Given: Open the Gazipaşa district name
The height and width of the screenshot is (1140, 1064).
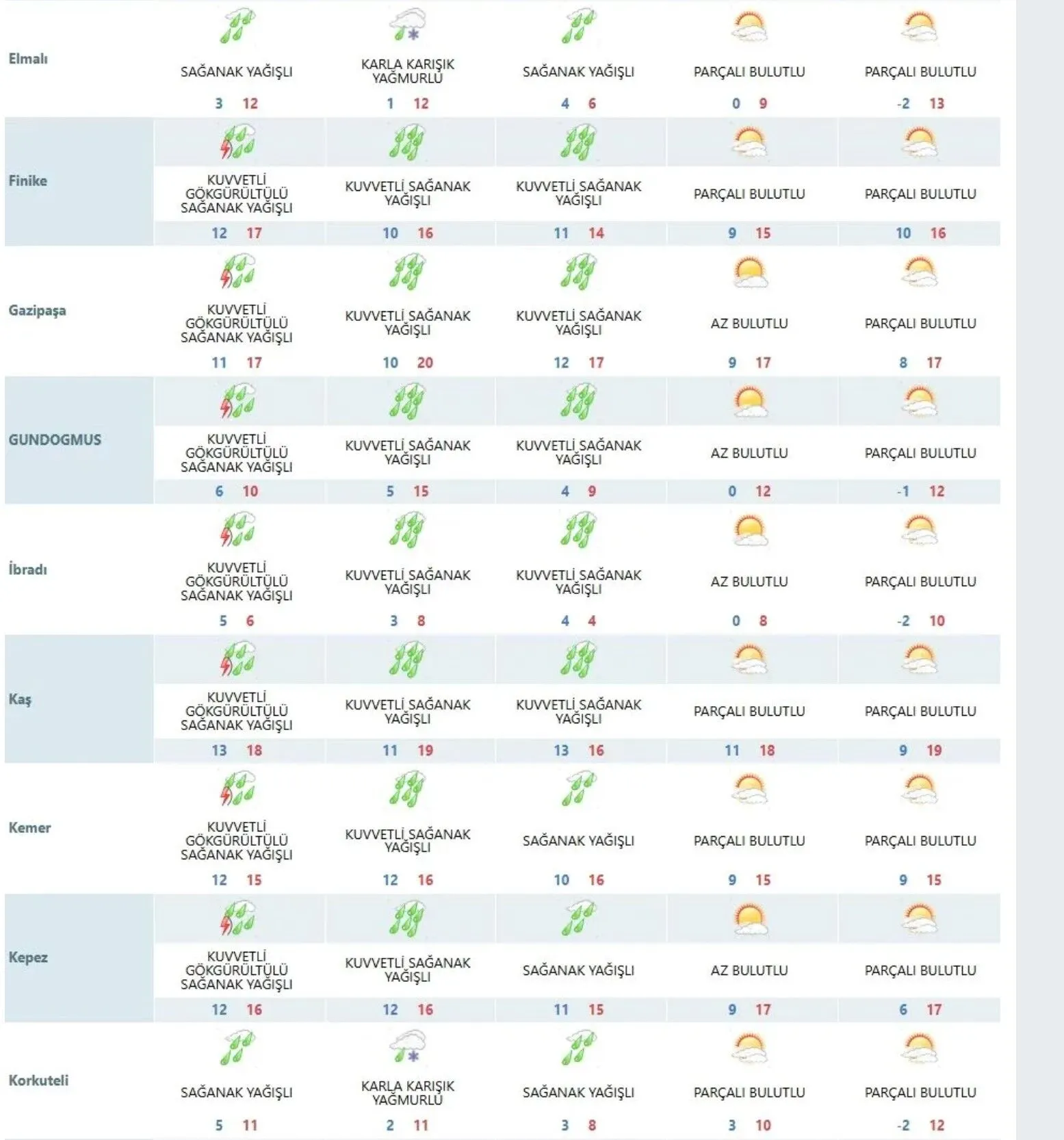Looking at the screenshot, I should point(37,311).
